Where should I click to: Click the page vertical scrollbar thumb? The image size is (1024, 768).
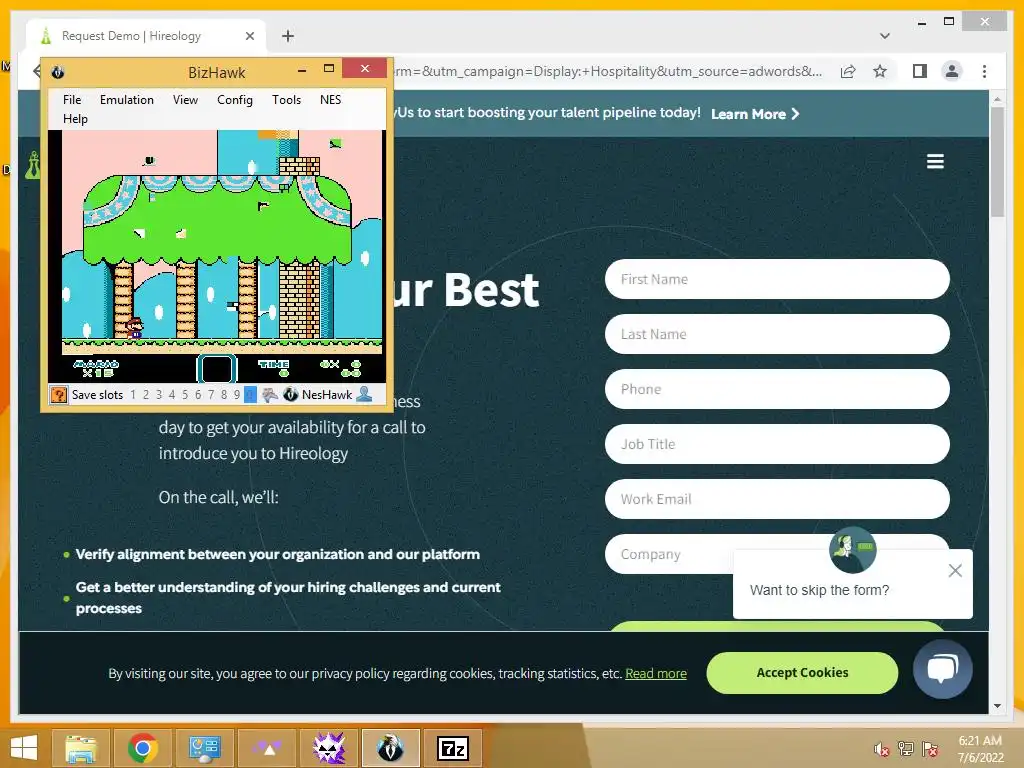click(x=997, y=161)
